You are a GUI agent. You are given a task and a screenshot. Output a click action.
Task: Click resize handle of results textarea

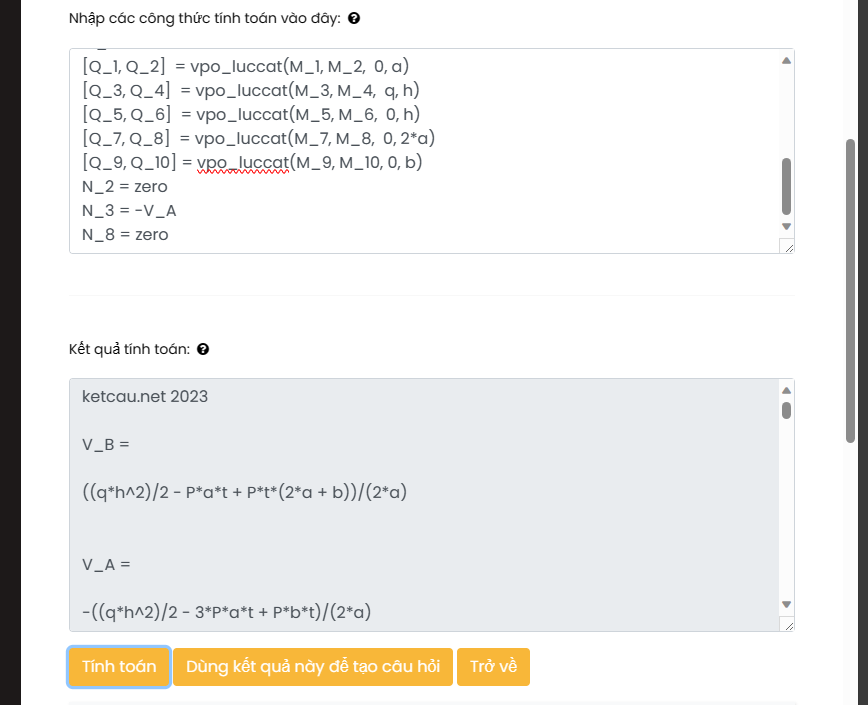pos(788,625)
